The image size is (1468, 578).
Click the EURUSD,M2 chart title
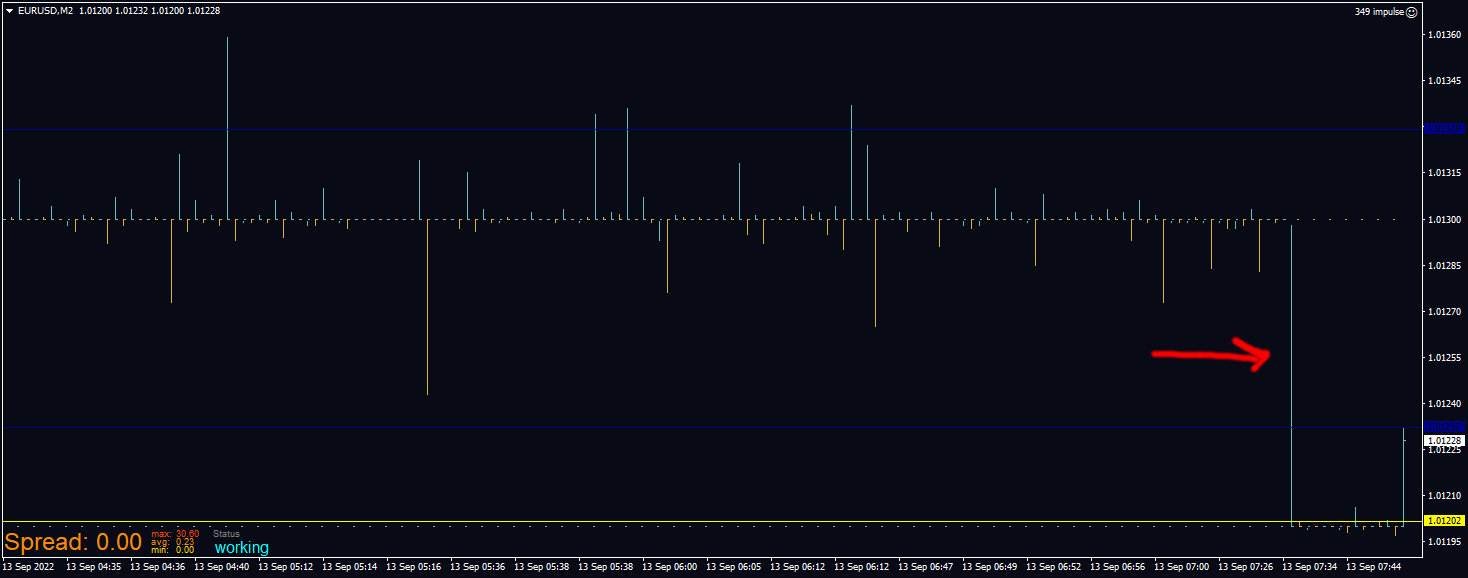point(46,11)
